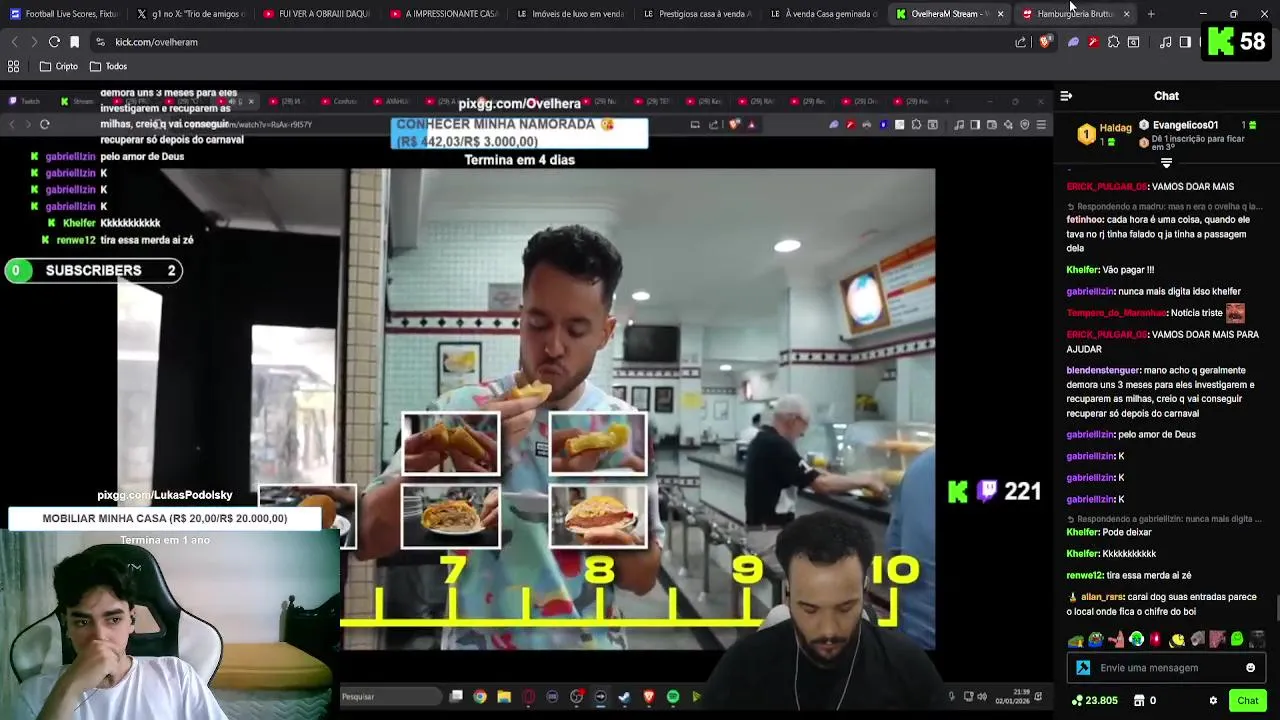This screenshot has height=720, width=1280.
Task: Open Kheifer's name on 'Vão pagar !!!'
Action: pos(1082,270)
